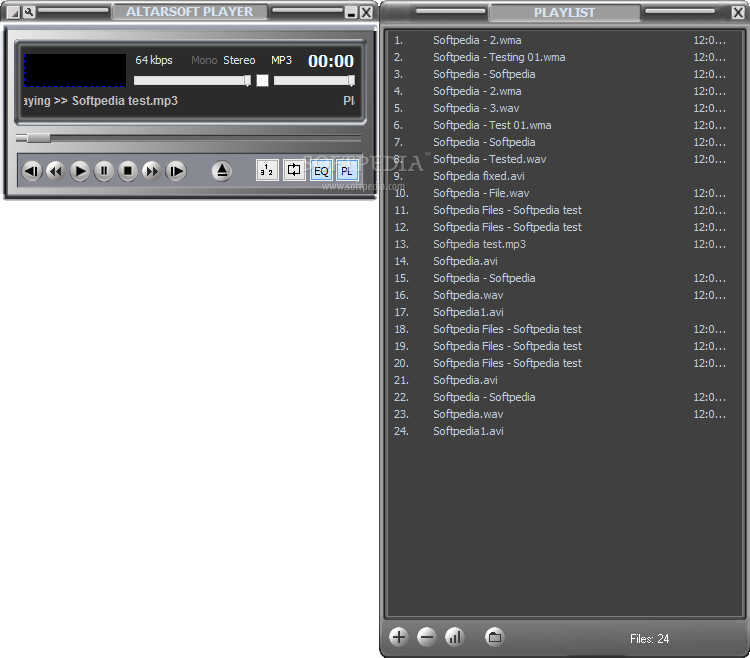Image resolution: width=750 pixels, height=658 pixels.
Task: Select playlist item 15 Softpedia - Softpedia
Action: coord(564,278)
